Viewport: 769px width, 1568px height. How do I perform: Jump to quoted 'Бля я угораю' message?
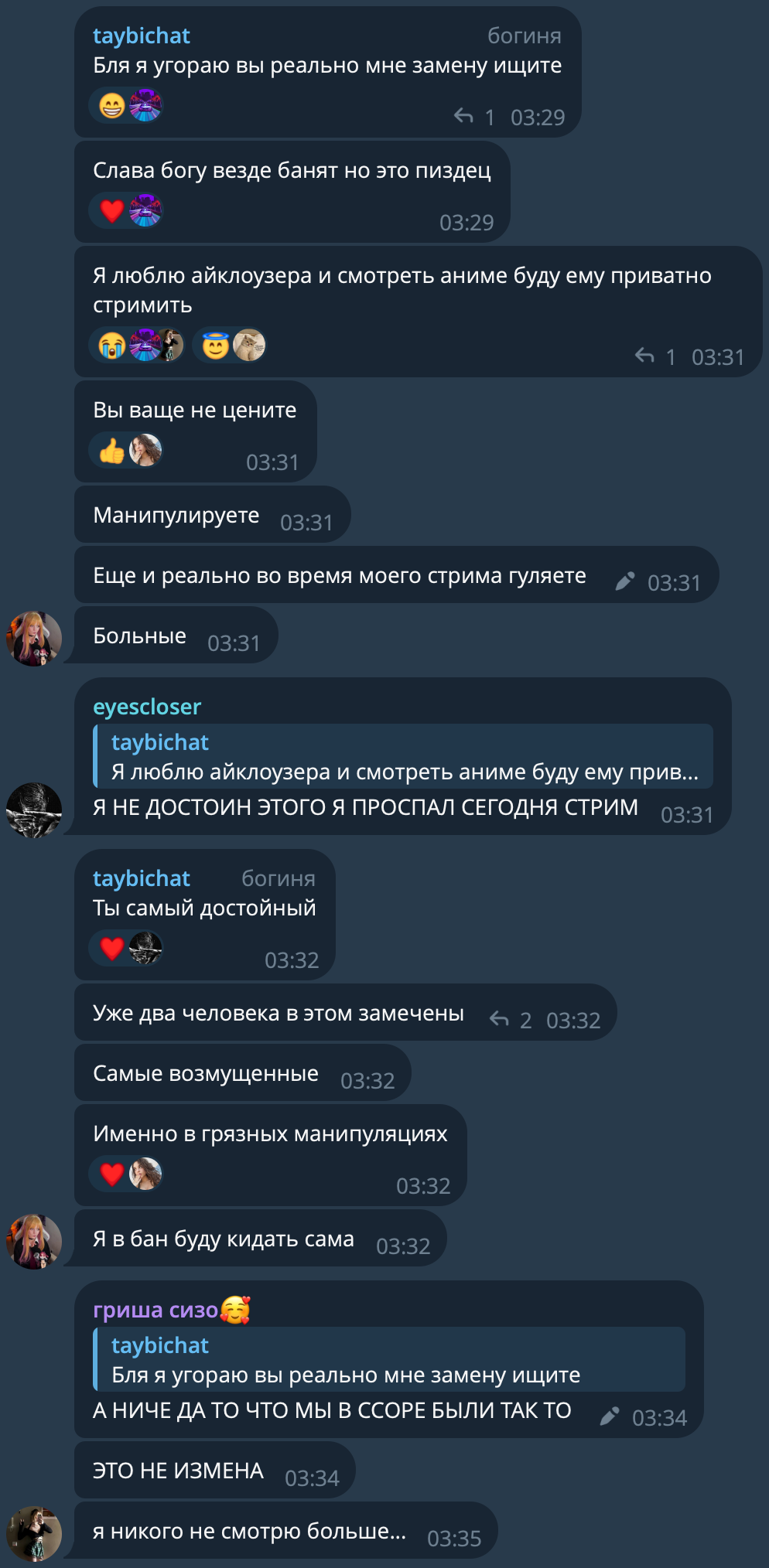389,1359
